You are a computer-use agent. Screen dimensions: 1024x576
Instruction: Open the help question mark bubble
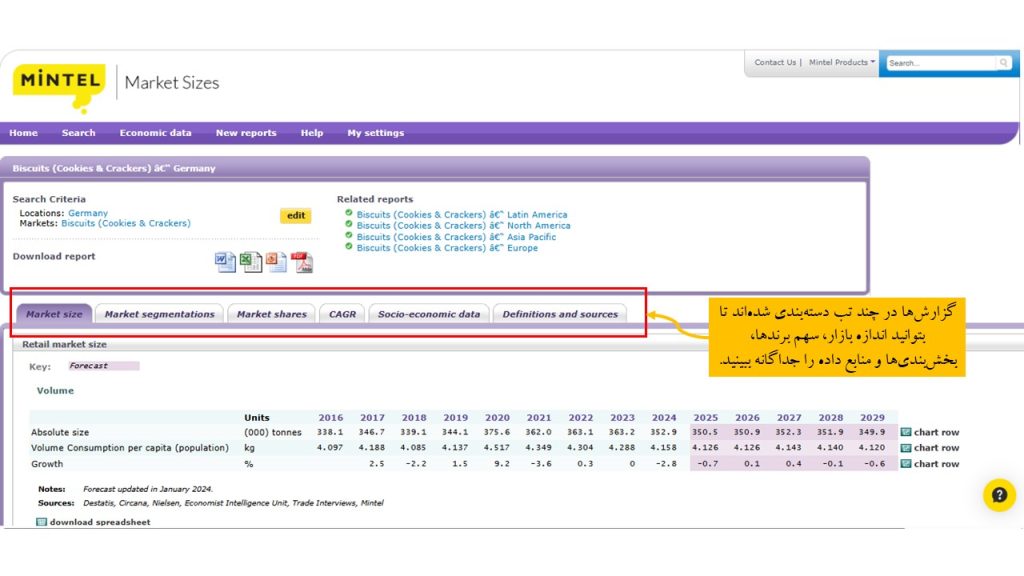tap(999, 495)
